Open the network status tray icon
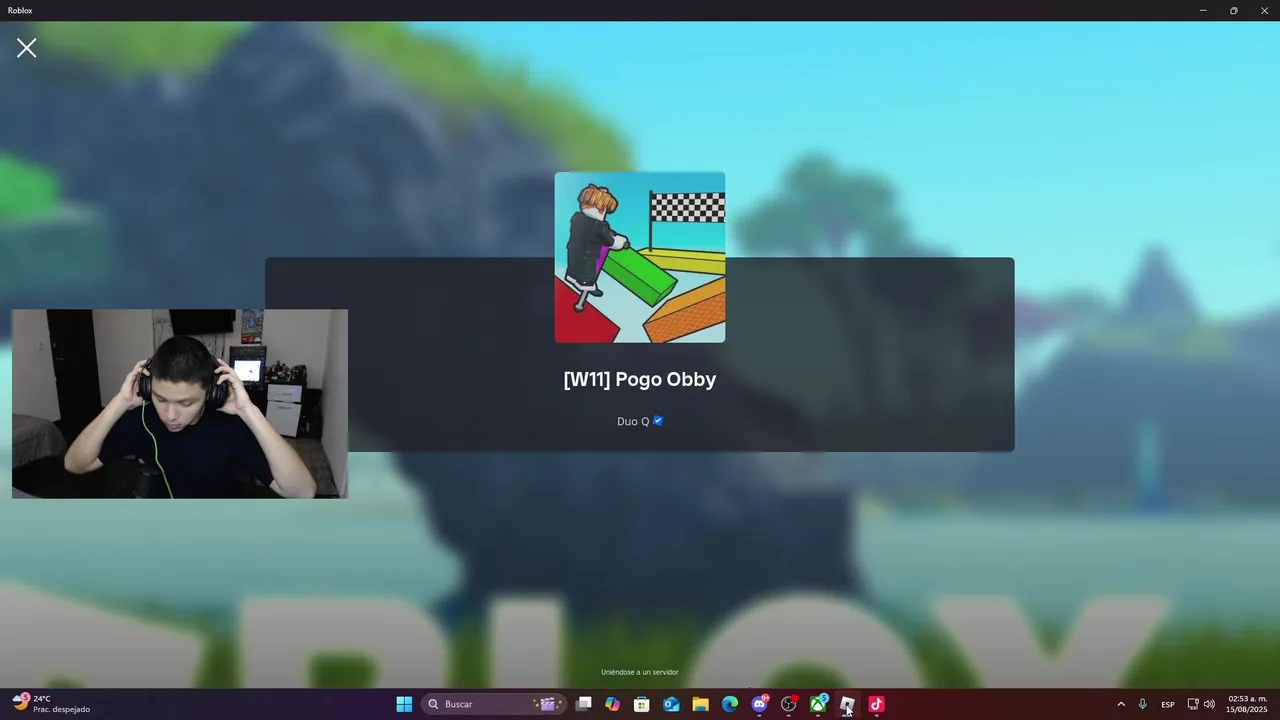1280x720 pixels. click(x=1193, y=704)
